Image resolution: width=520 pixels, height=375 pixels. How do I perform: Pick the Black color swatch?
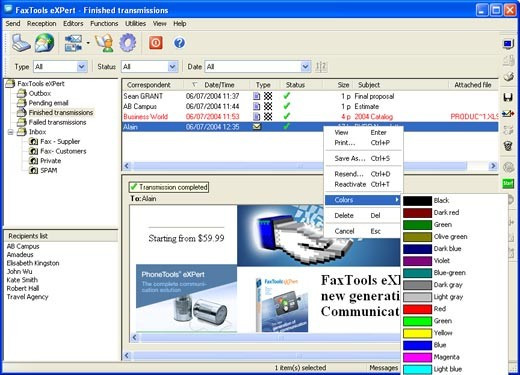coord(417,201)
